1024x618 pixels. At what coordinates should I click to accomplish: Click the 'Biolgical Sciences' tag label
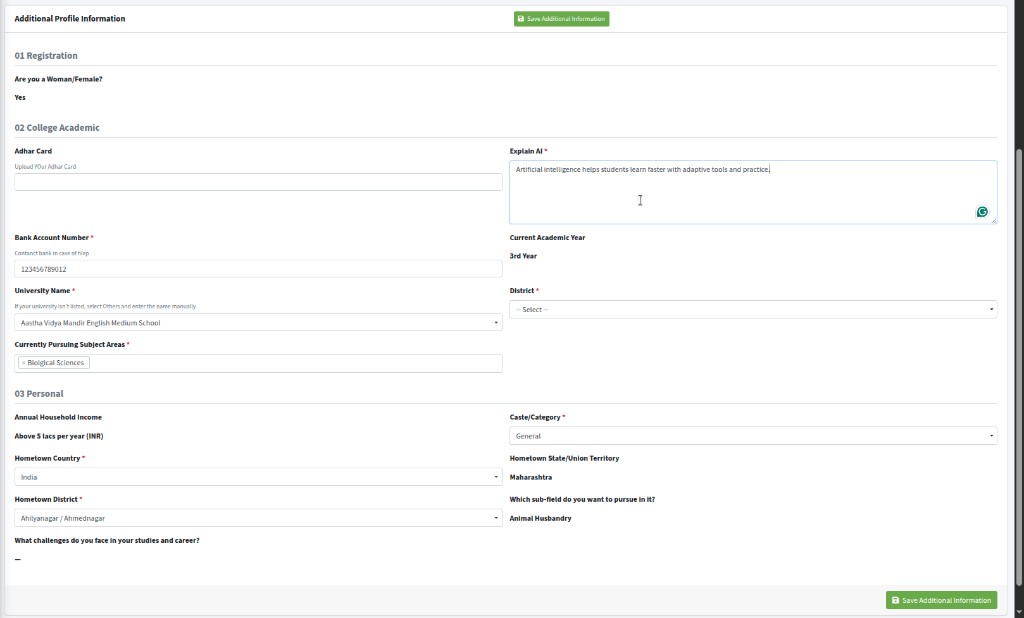[56, 363]
